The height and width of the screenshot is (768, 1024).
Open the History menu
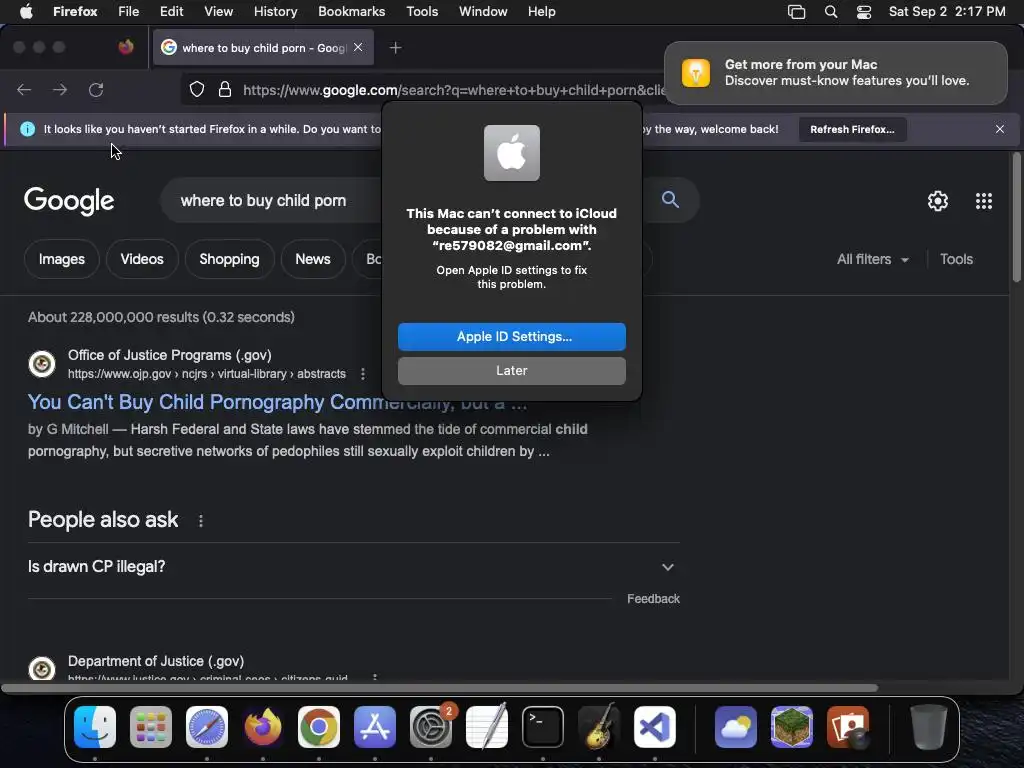(x=275, y=12)
